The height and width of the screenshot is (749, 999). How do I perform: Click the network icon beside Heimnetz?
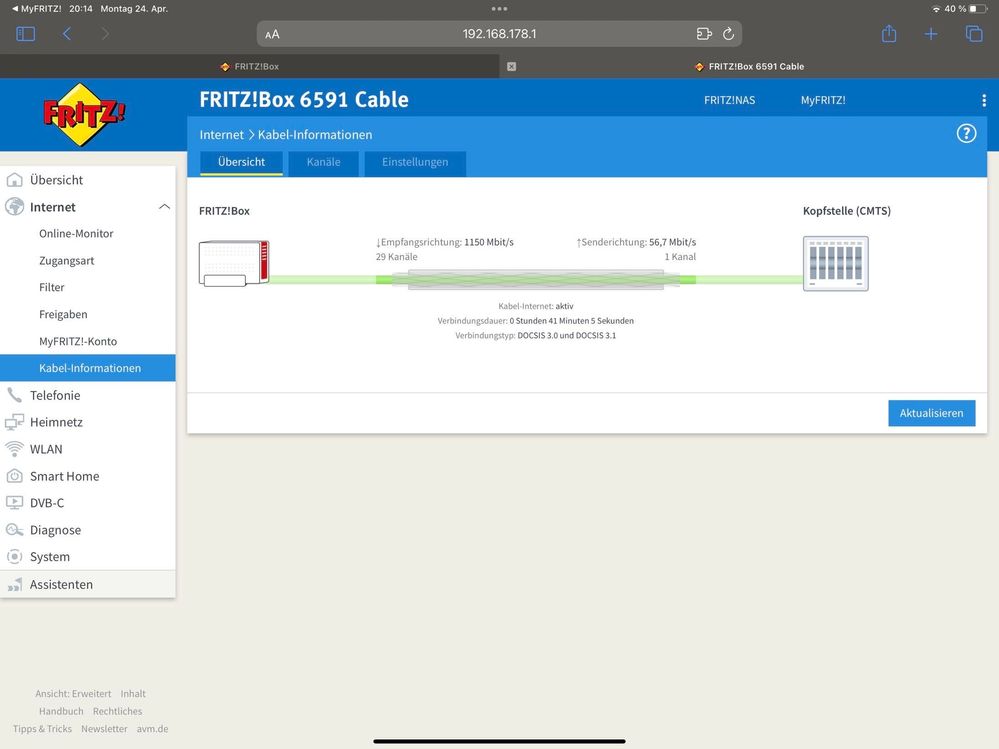pyautogui.click(x=14, y=422)
